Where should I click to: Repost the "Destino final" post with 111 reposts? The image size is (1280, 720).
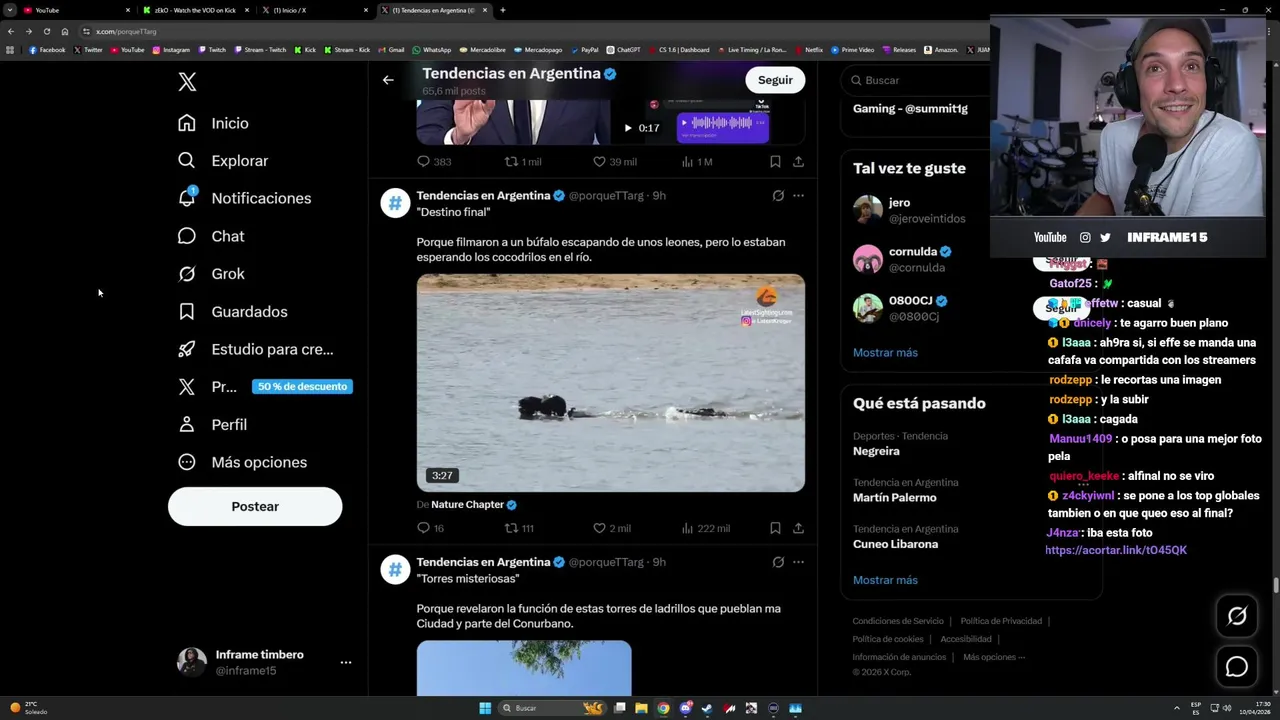point(519,528)
